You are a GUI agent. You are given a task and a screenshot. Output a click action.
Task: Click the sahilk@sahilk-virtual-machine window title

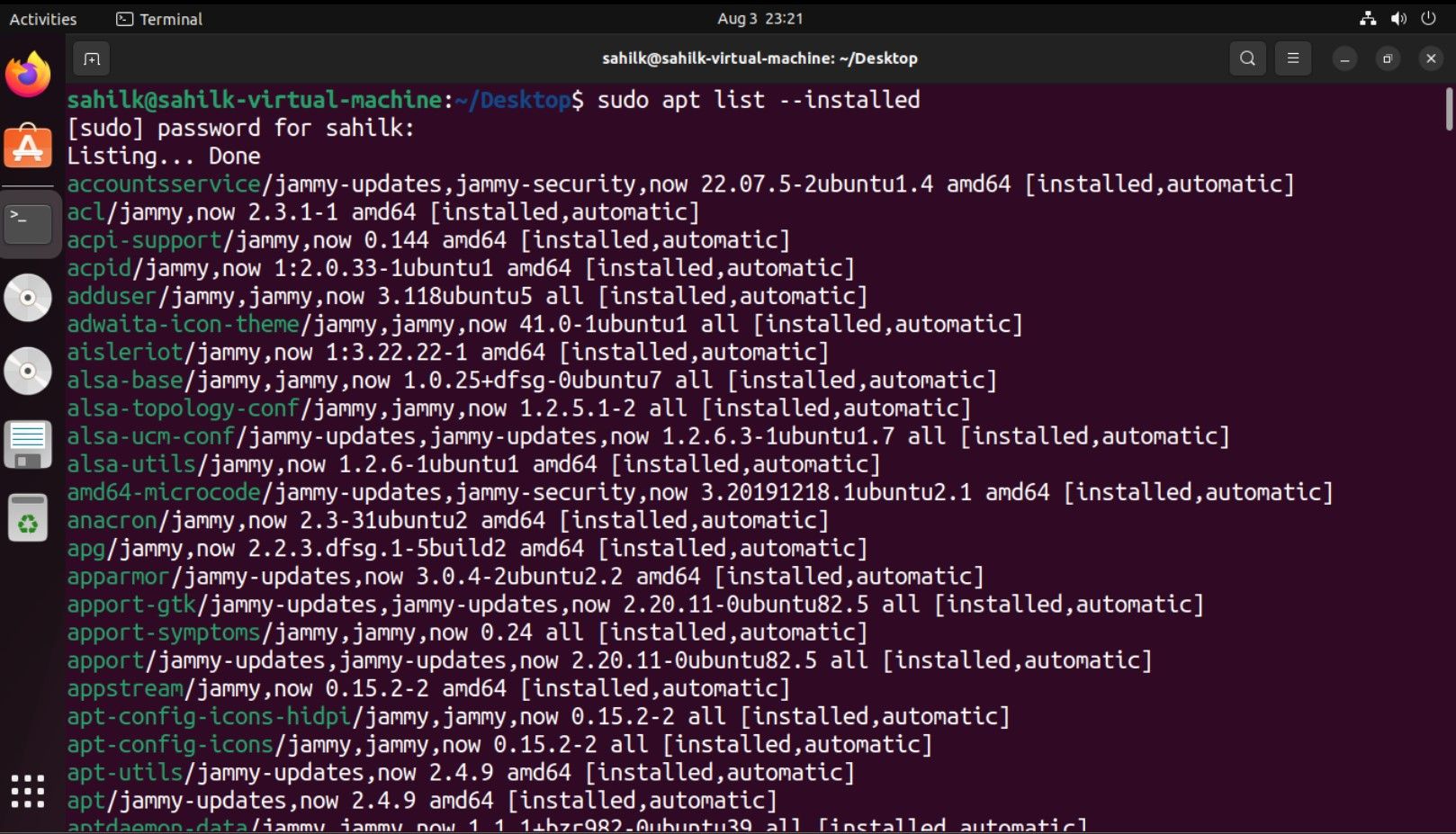coord(759,58)
